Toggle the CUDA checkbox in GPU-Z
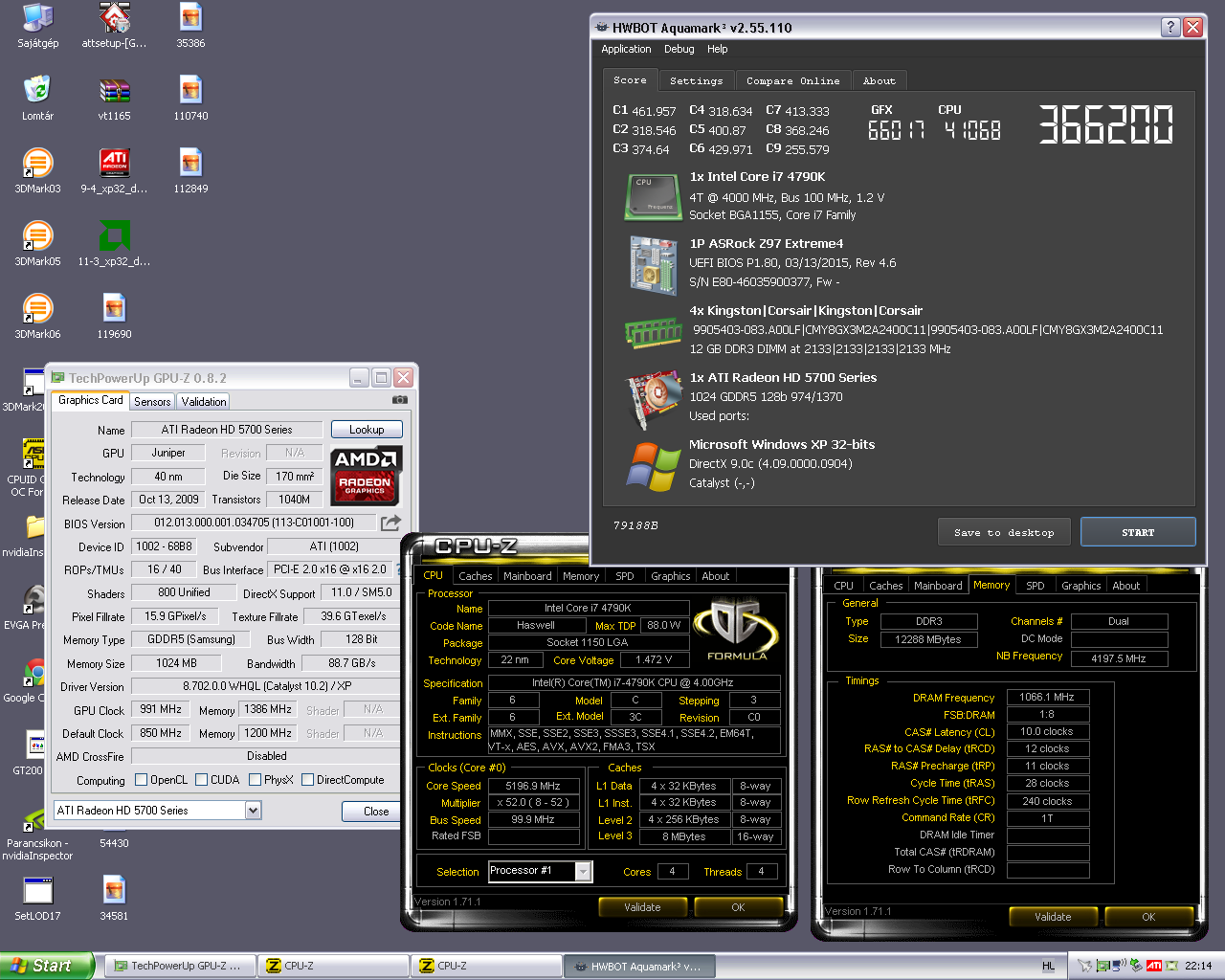 tap(202, 780)
